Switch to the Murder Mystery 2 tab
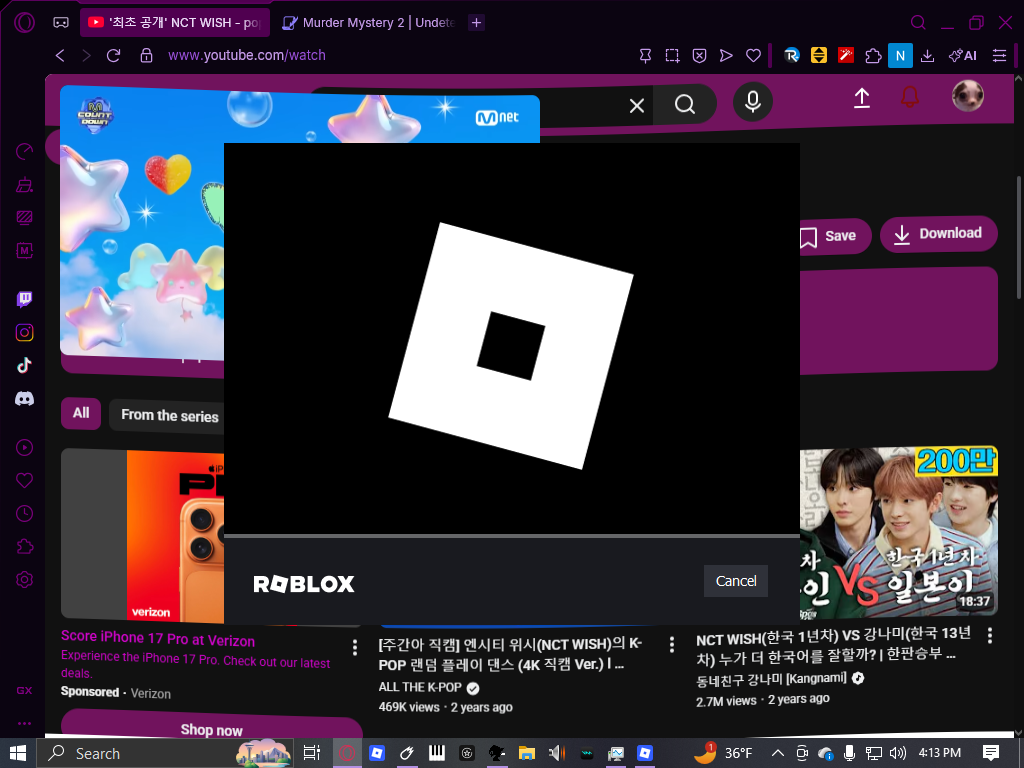The width and height of the screenshot is (1024, 768). [368, 23]
